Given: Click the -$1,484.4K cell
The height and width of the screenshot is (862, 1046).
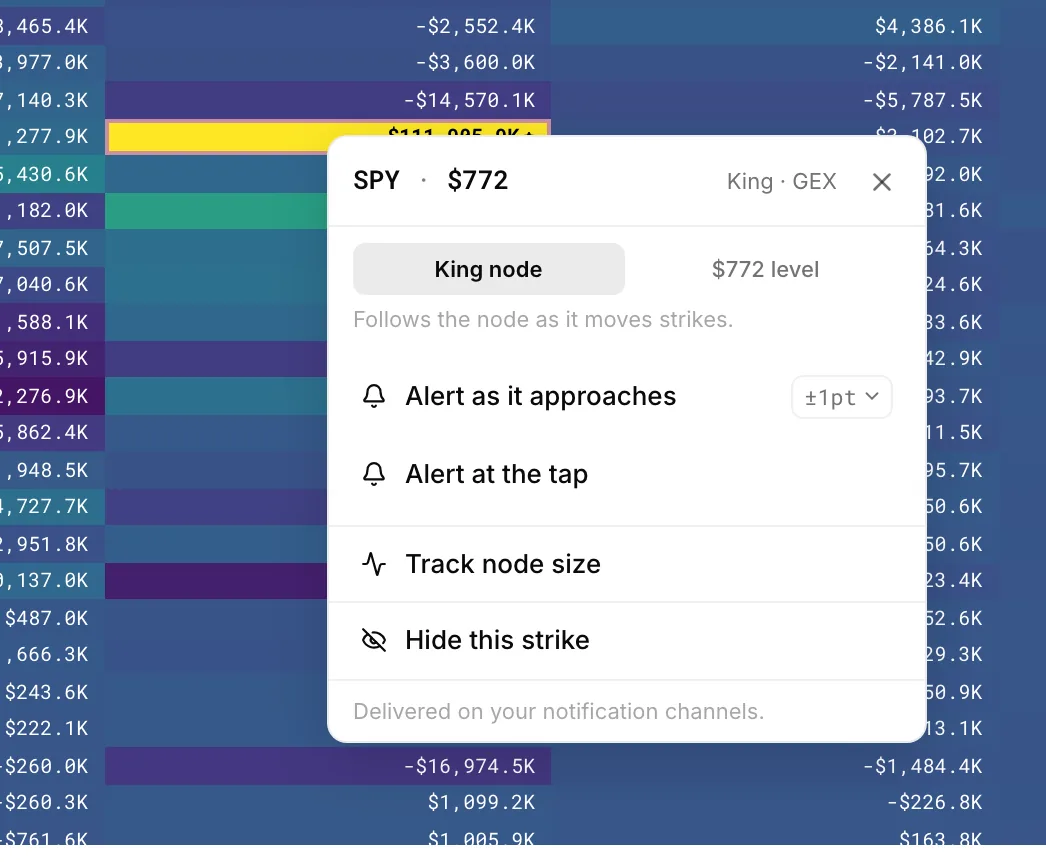Looking at the screenshot, I should point(774,766).
